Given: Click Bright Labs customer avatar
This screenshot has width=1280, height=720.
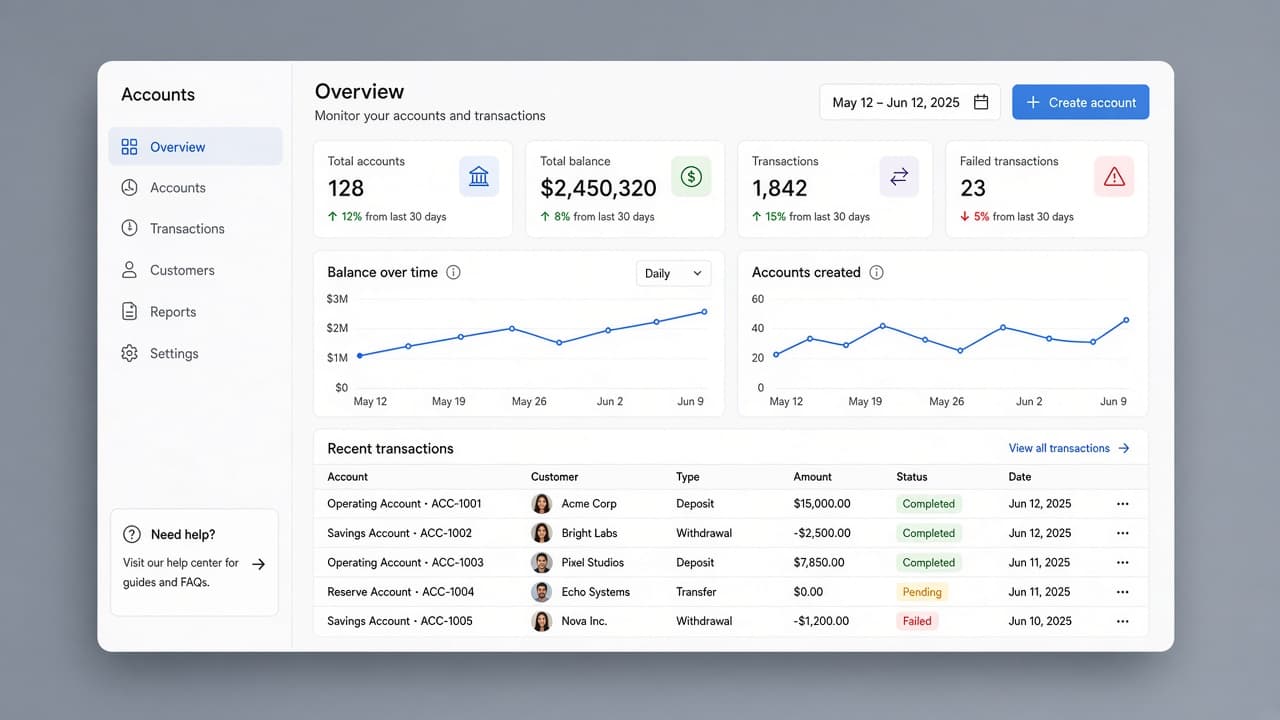Looking at the screenshot, I should [x=541, y=533].
